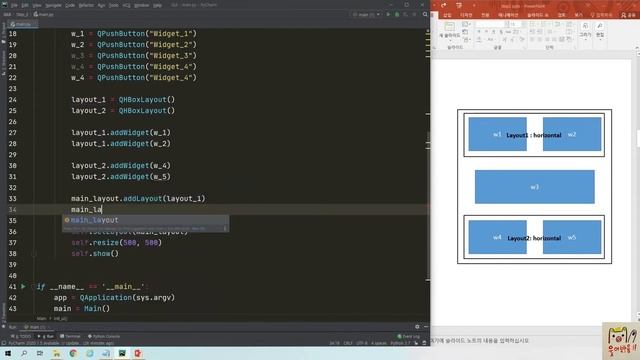The width and height of the screenshot is (640, 360).
Task: Click the run gutter arrow beside line 41
Action: click(x=23, y=287)
